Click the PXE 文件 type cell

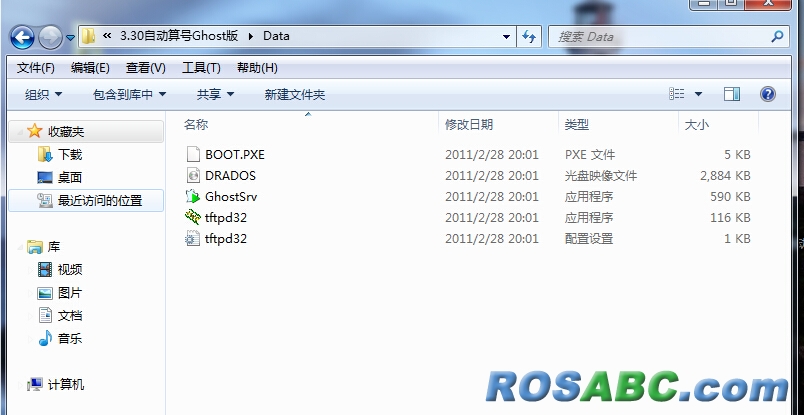pos(590,154)
